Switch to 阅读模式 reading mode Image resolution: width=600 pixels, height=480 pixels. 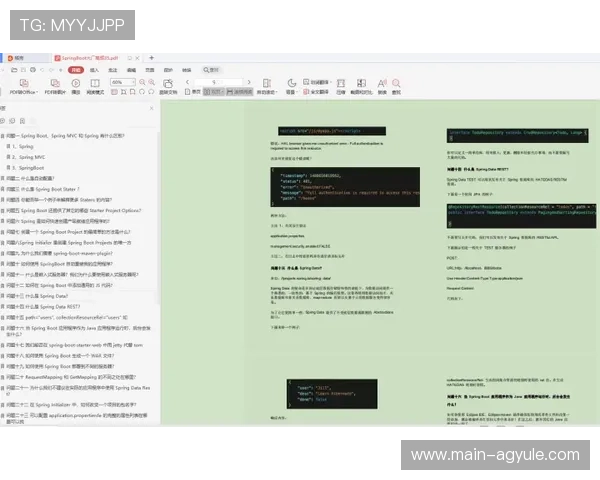coord(95,87)
